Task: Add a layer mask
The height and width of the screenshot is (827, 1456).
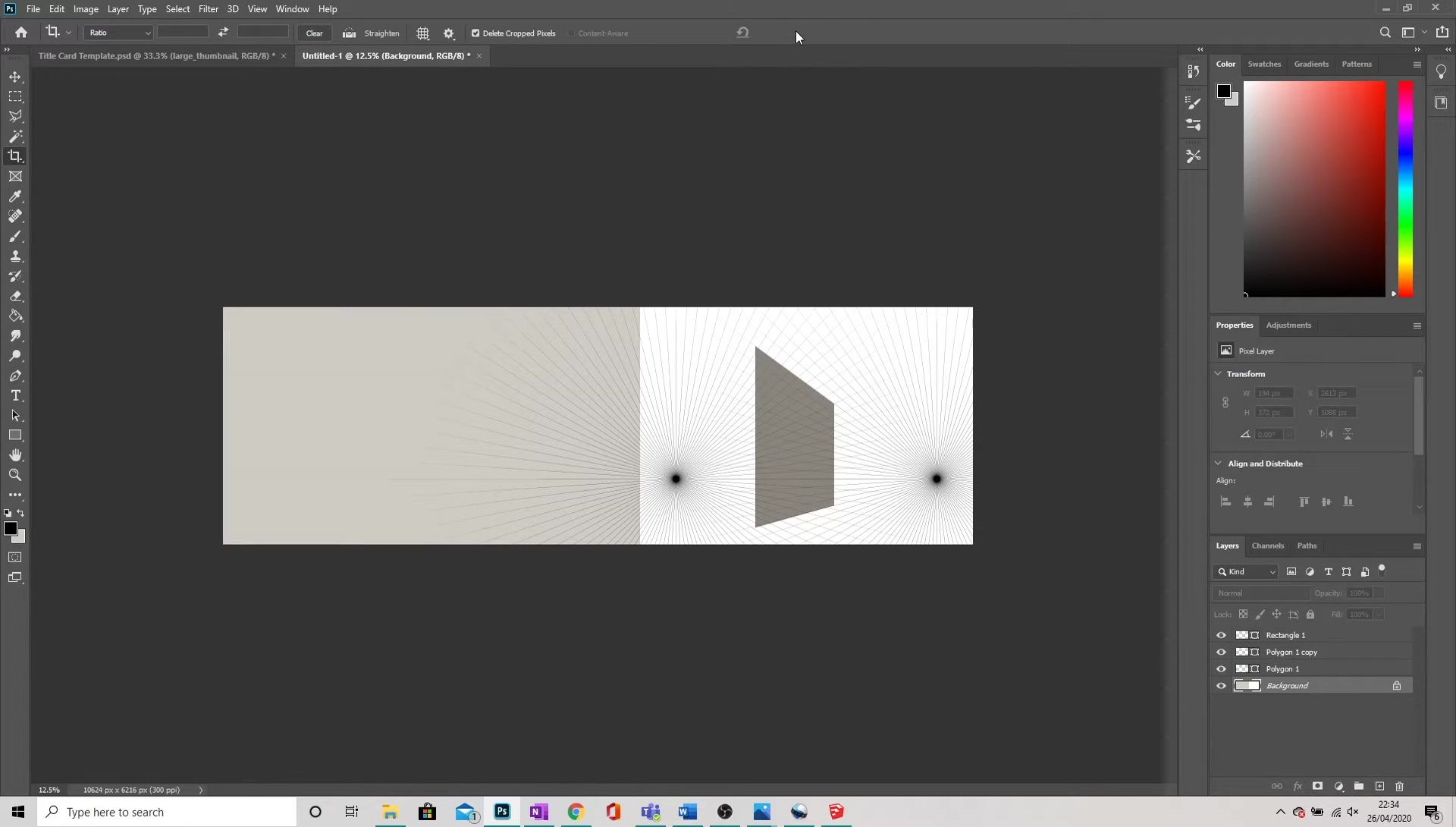Action: [x=1318, y=787]
